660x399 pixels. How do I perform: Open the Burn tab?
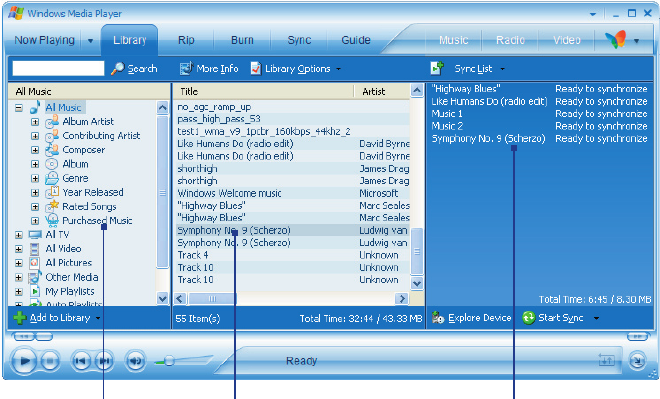click(x=242, y=40)
